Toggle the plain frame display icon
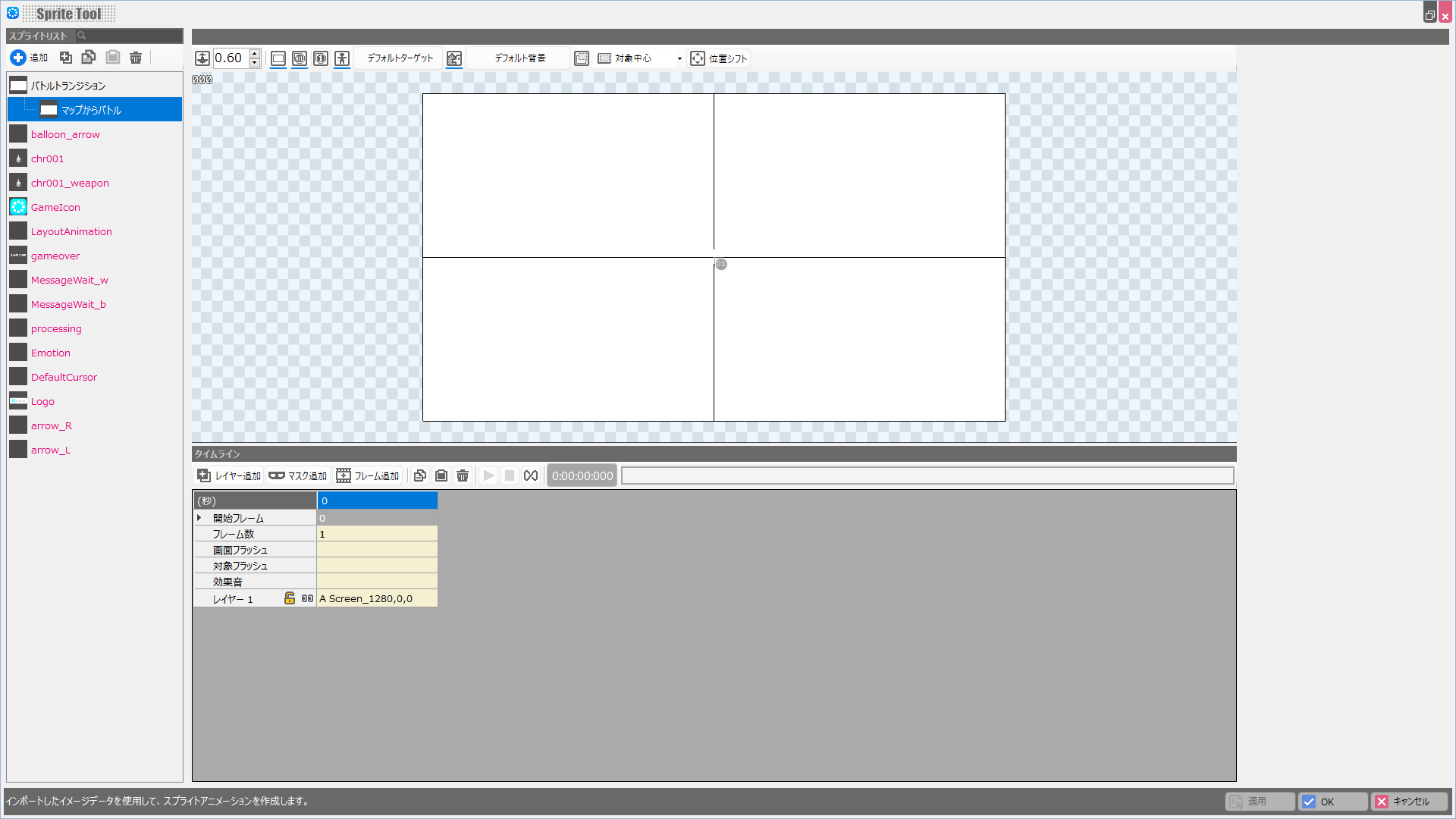 [278, 58]
